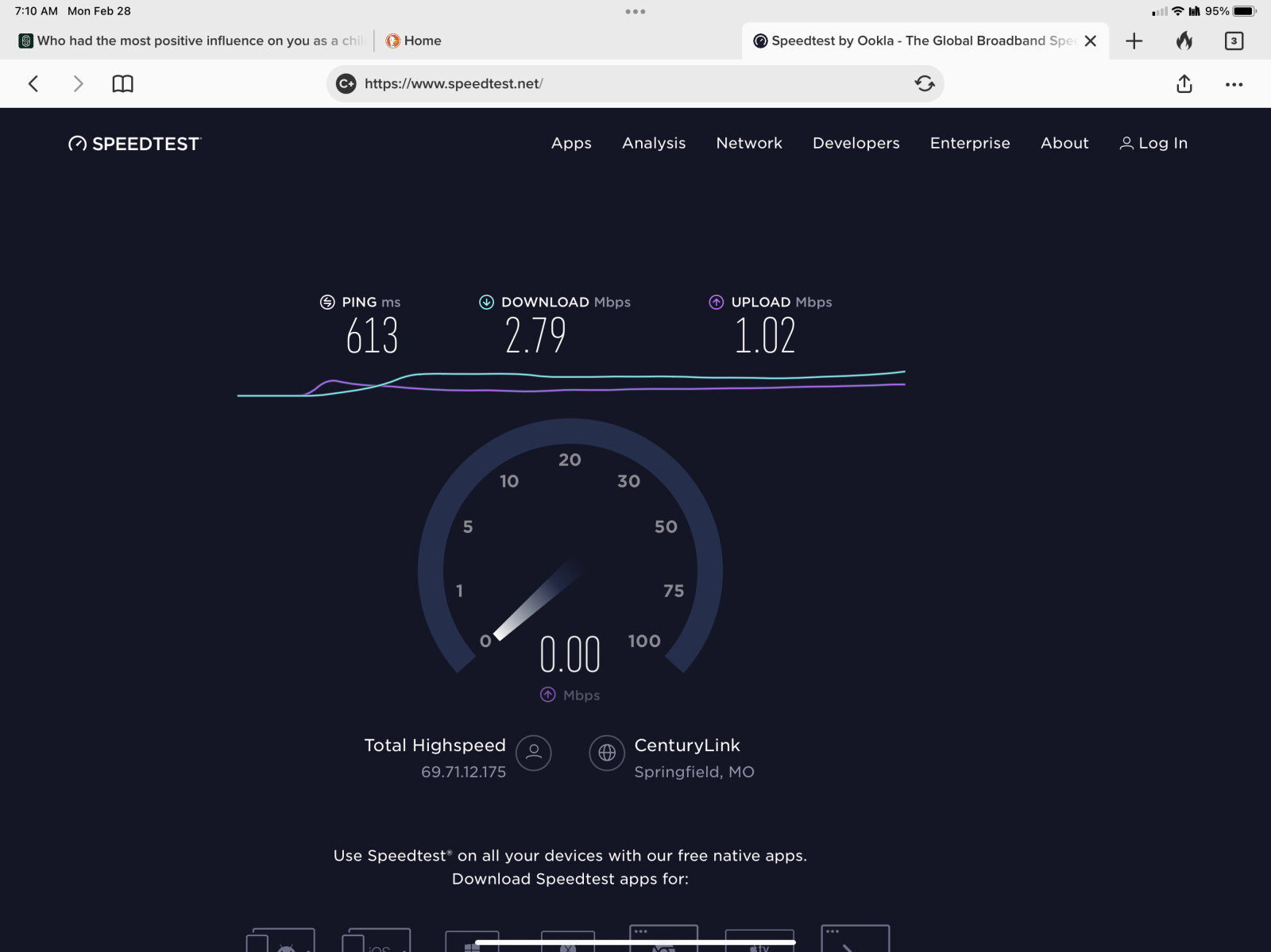Click the 0.00 gauge readout

click(x=570, y=654)
